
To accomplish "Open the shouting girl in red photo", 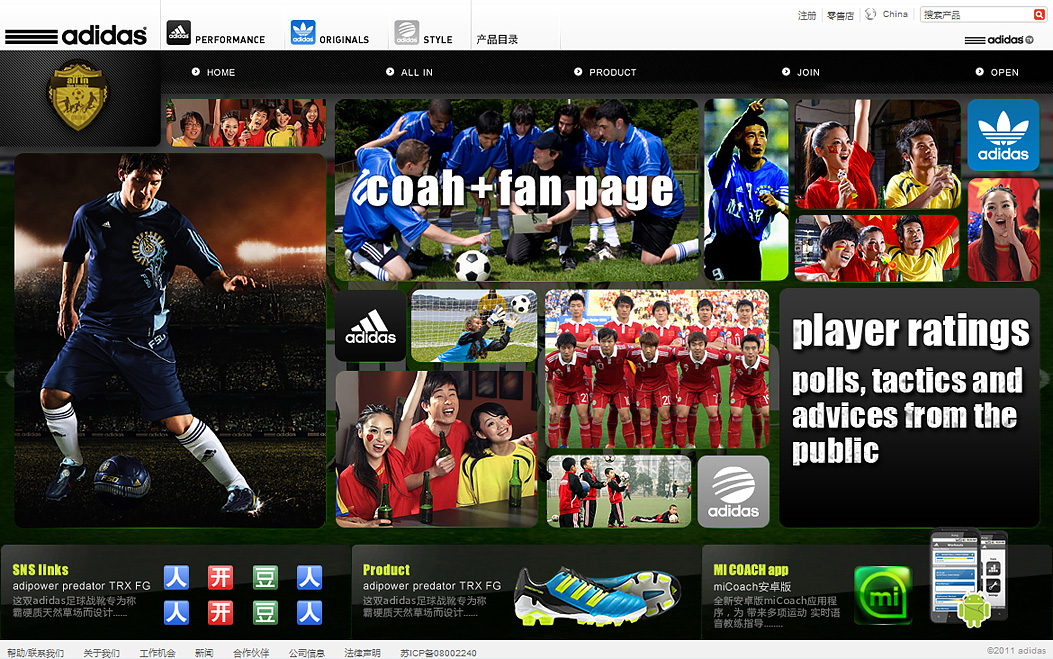I will [1003, 229].
